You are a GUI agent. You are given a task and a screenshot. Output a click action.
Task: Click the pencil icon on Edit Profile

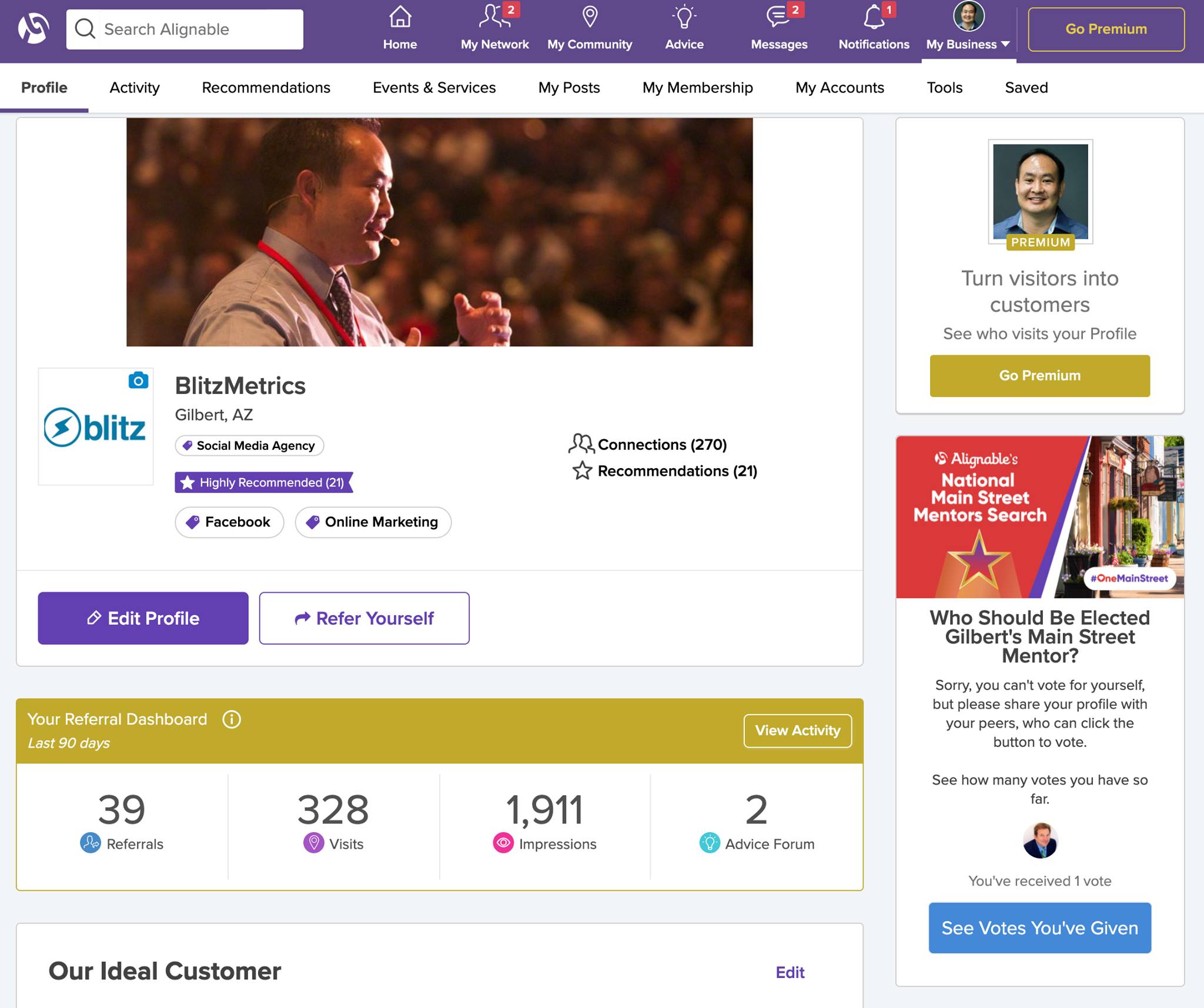pos(94,618)
